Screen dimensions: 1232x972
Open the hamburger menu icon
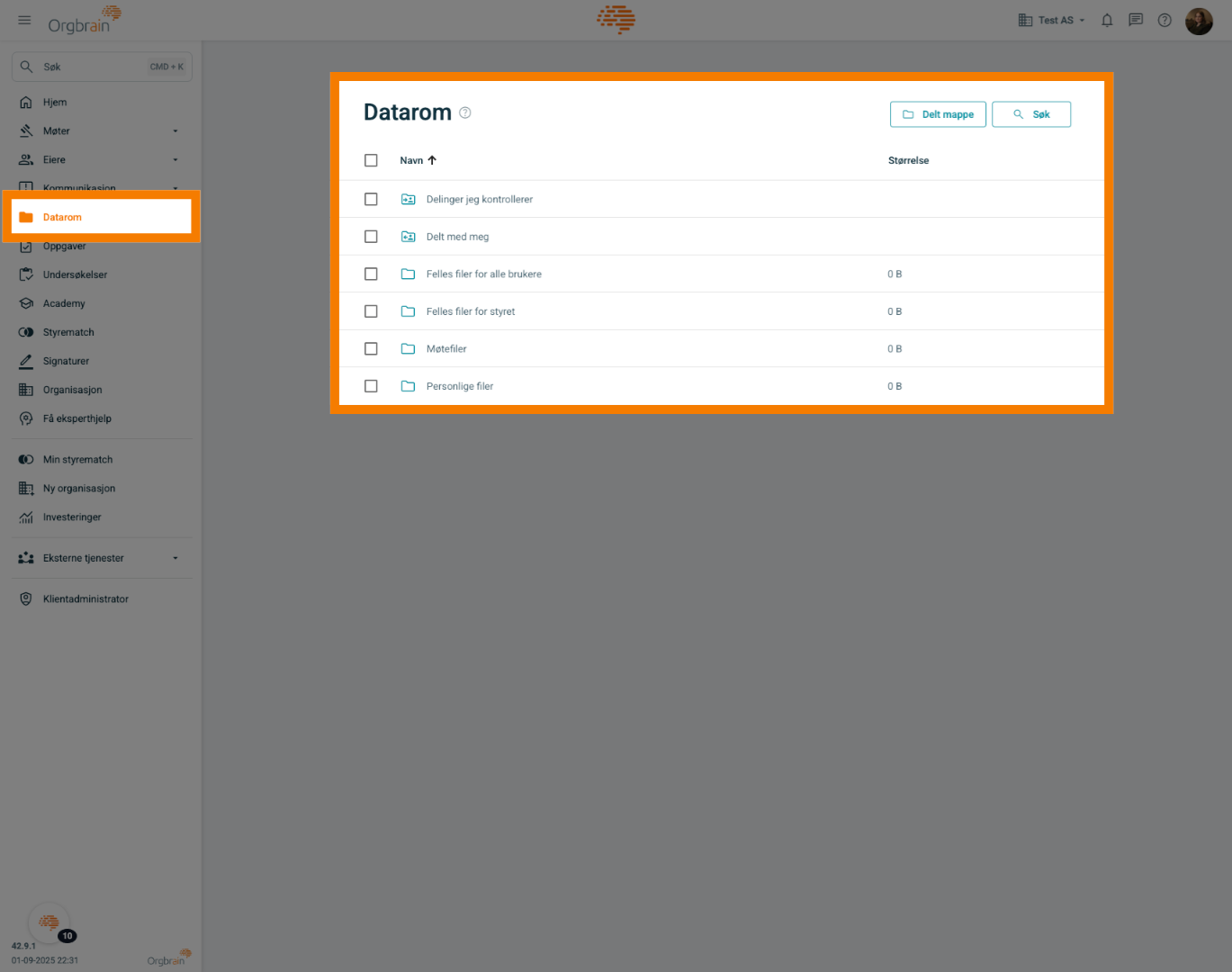tap(24, 20)
